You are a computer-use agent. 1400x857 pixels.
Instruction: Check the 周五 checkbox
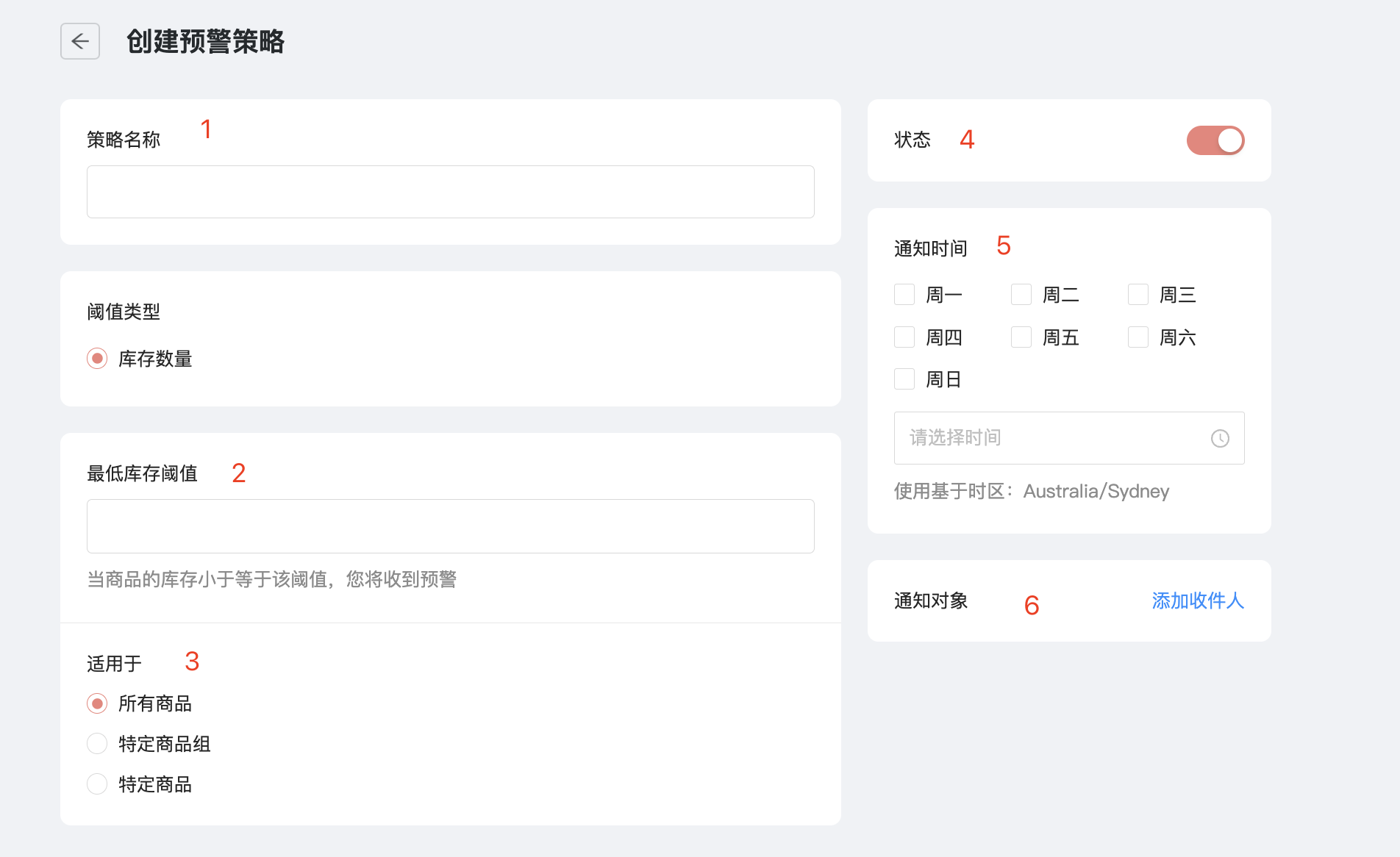(x=1021, y=337)
